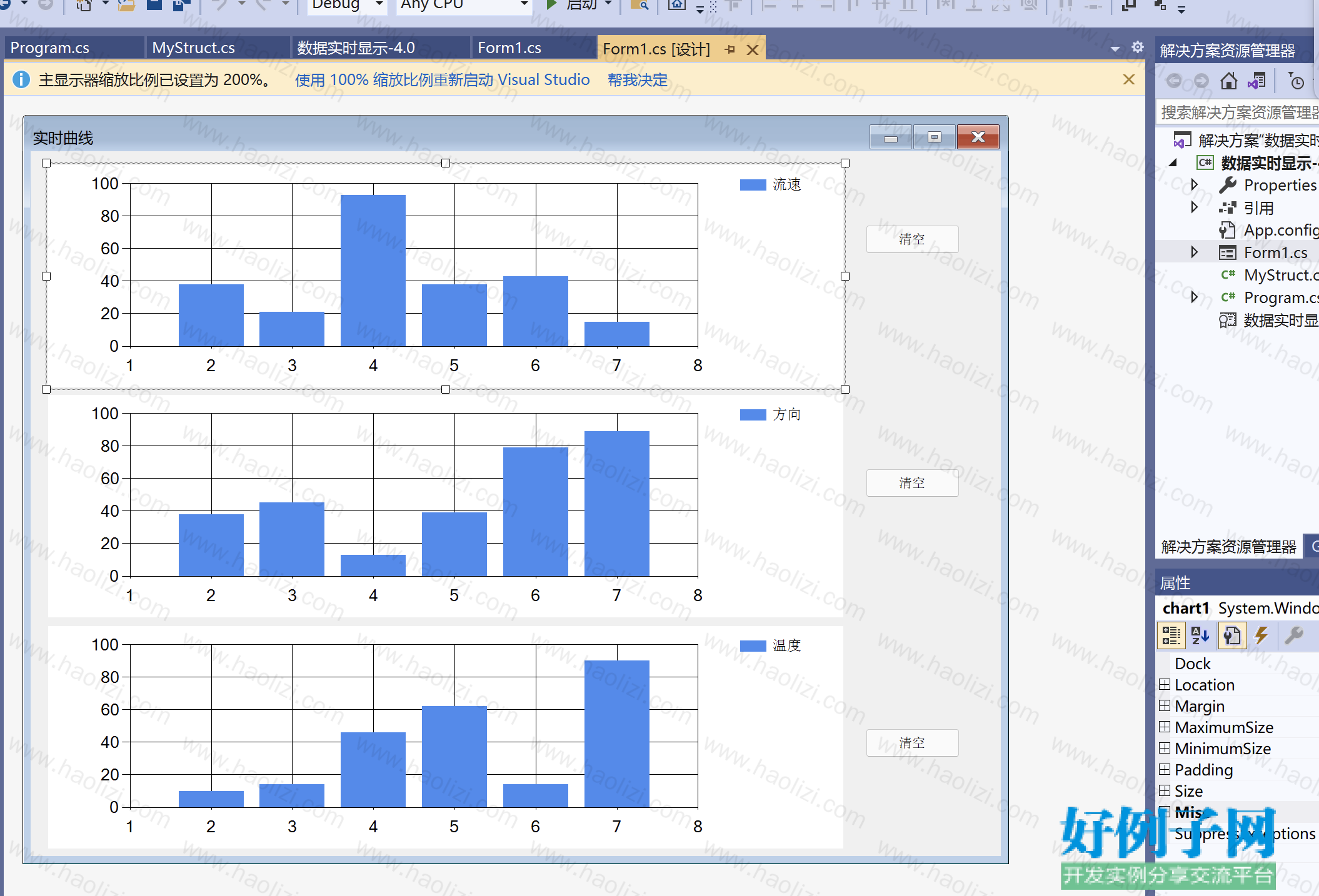Open the Program.cs editor tab

coord(74,48)
